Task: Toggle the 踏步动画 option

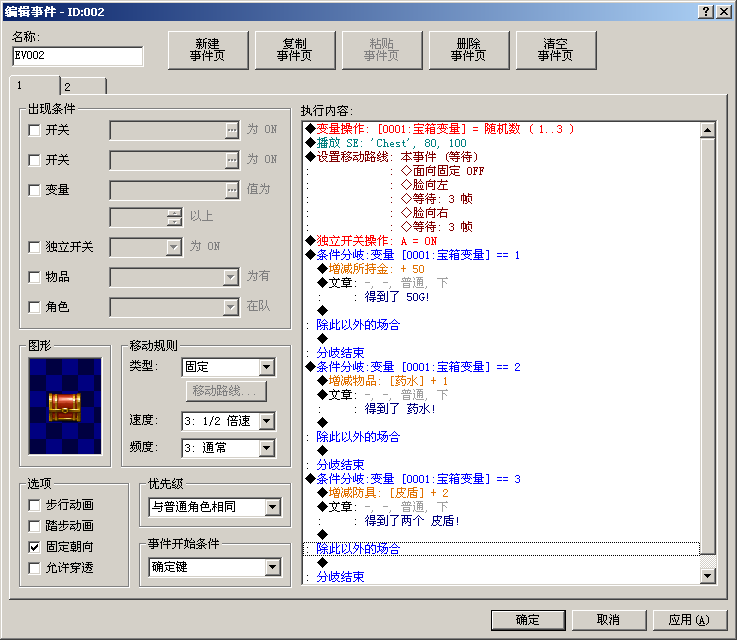Action: [x=34, y=526]
